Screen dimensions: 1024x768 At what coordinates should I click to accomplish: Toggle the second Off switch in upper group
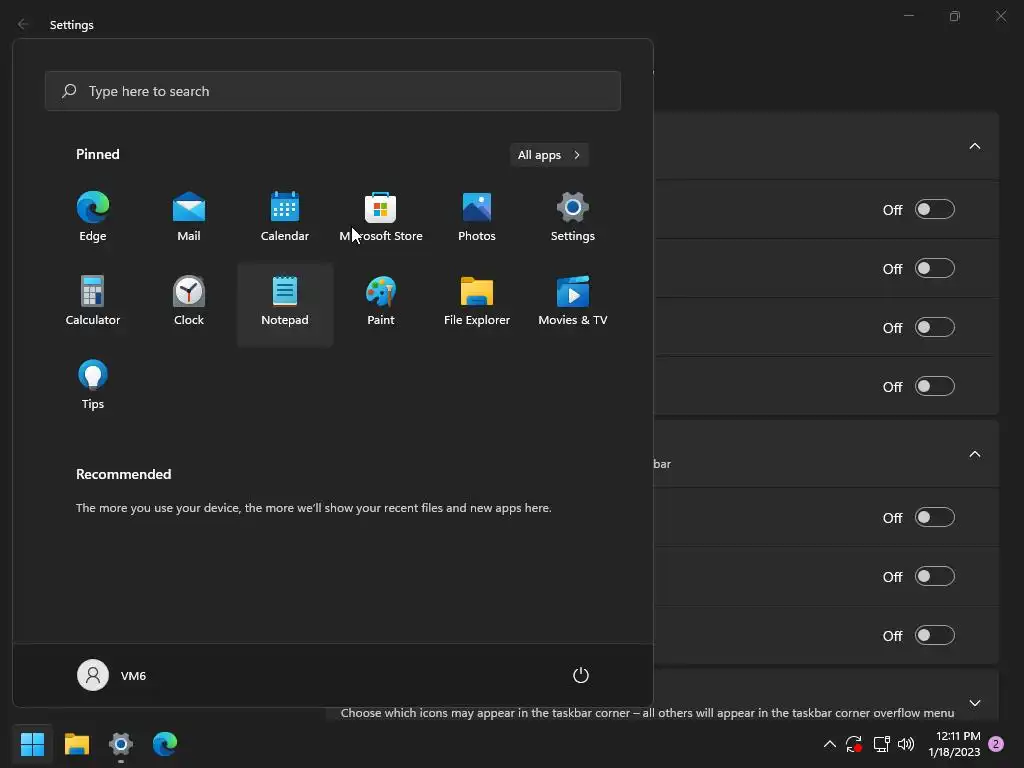click(935, 268)
